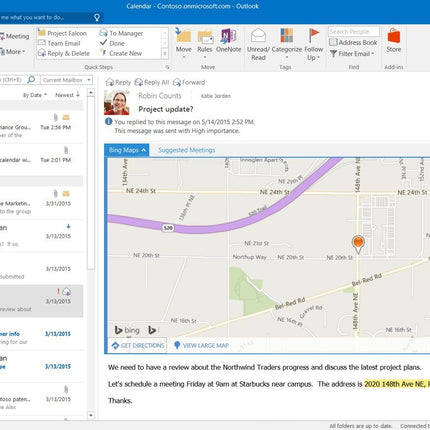The height and width of the screenshot is (430, 430).
Task: Toggle Newest sort order
Action: [x=68, y=95]
